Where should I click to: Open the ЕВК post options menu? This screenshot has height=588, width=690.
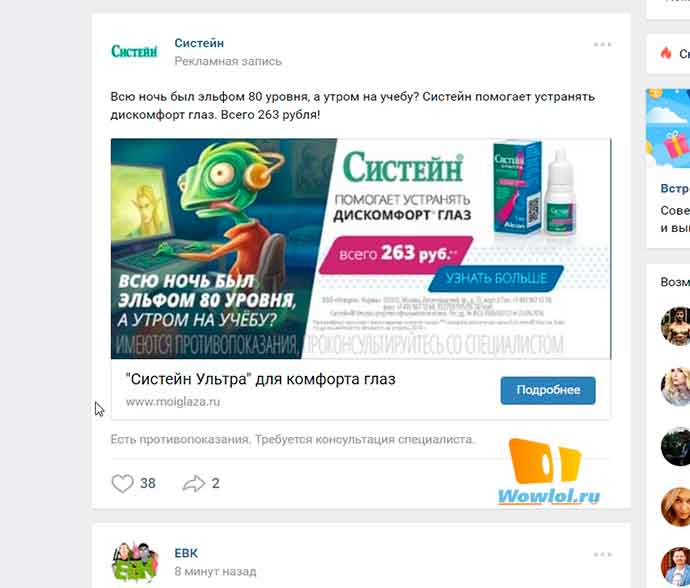pos(602,555)
